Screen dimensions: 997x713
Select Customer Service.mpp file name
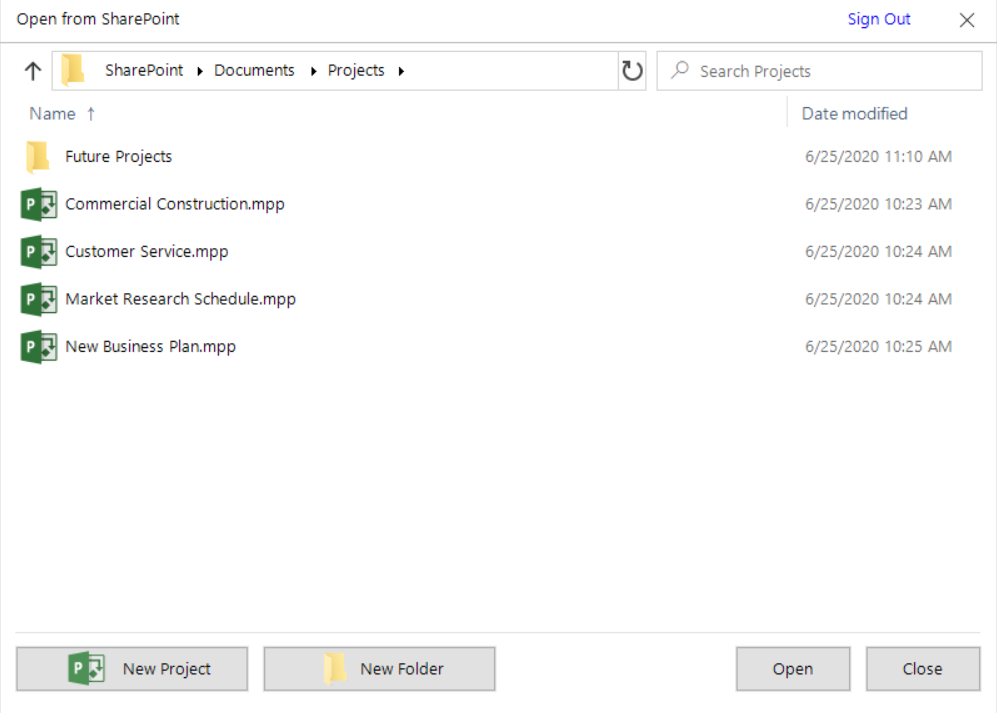(146, 252)
